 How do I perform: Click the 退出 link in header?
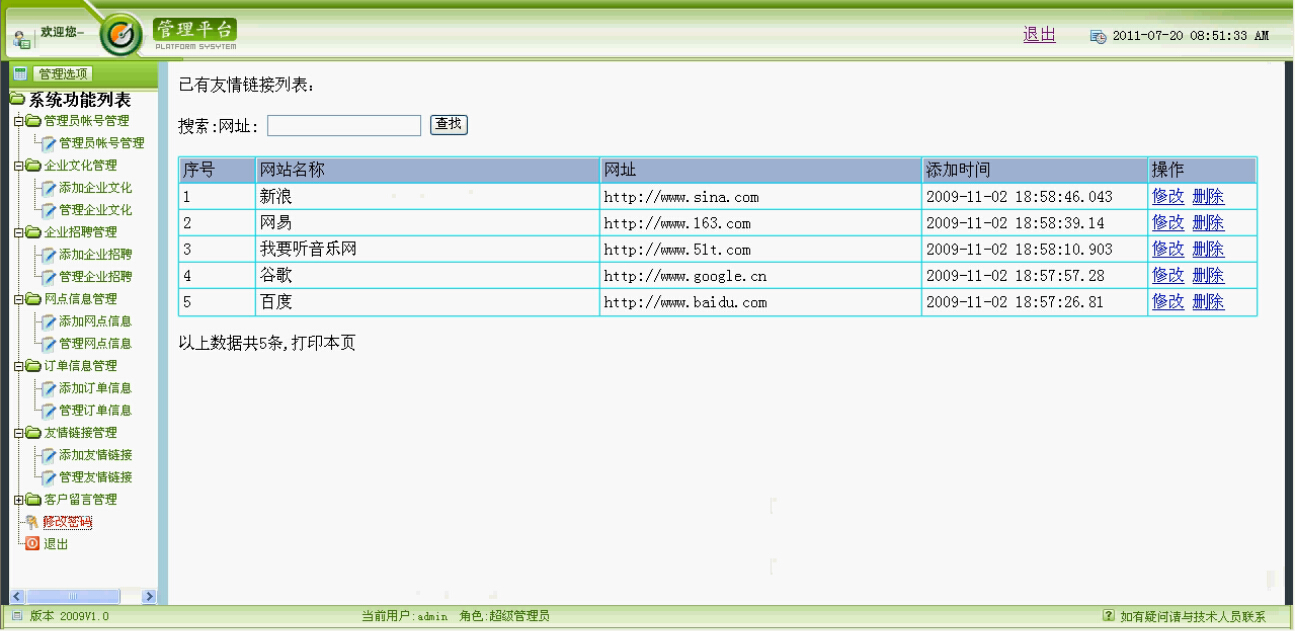click(x=1039, y=34)
